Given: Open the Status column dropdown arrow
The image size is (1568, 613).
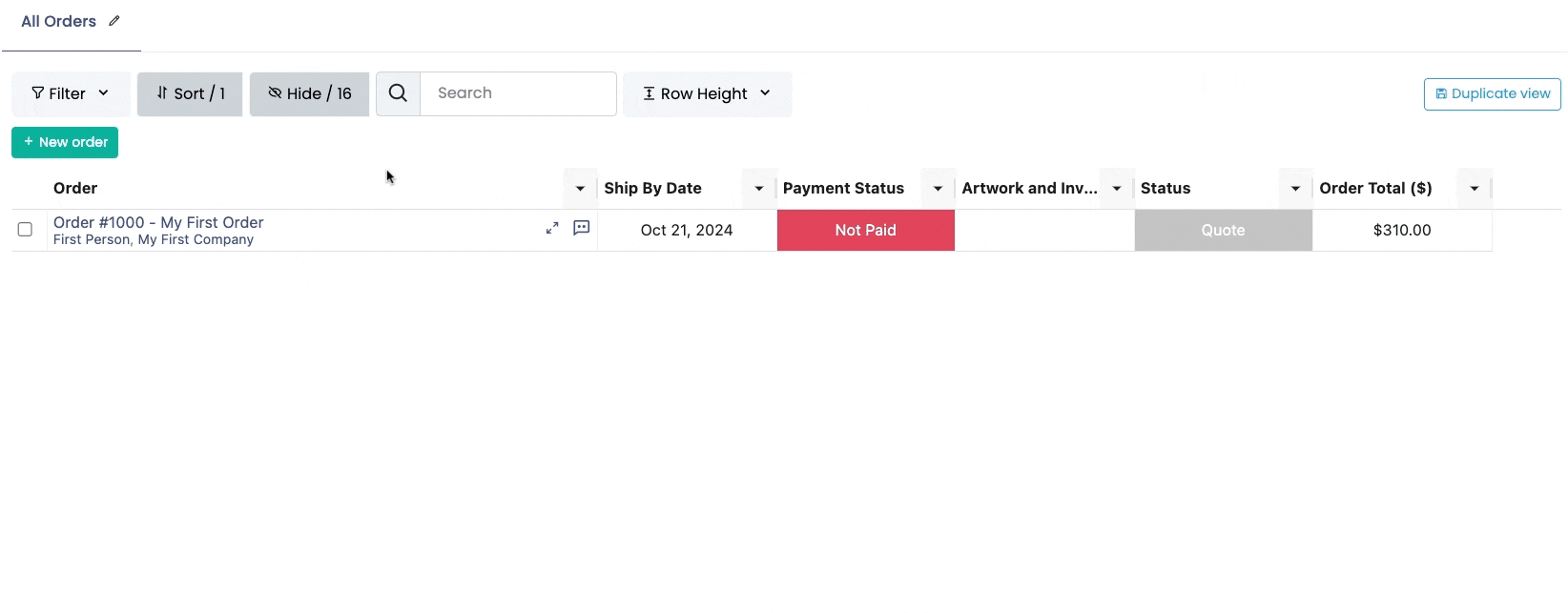Looking at the screenshot, I should pos(1295,189).
